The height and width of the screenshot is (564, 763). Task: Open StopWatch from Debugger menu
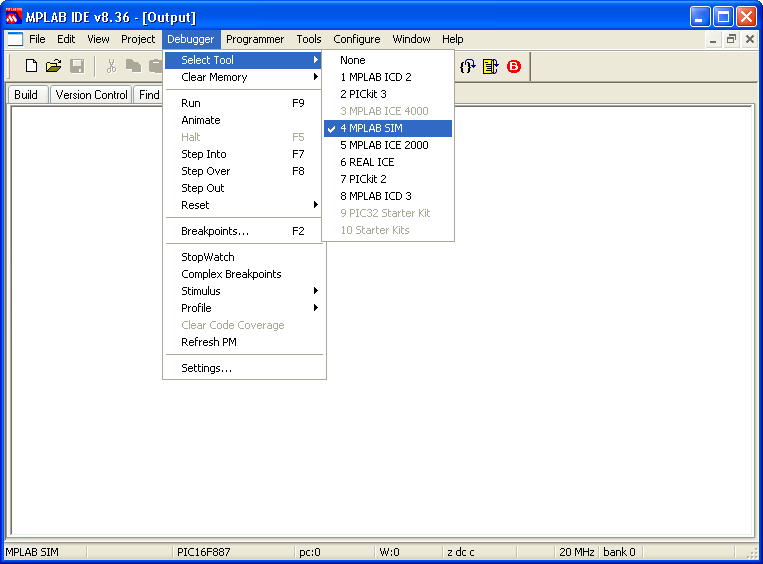pos(243,257)
